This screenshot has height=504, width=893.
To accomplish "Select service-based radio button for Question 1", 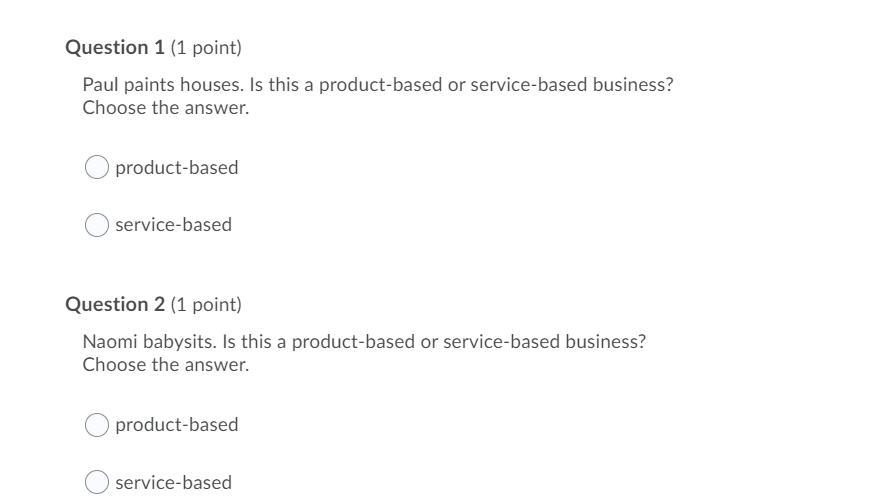I will (97, 225).
